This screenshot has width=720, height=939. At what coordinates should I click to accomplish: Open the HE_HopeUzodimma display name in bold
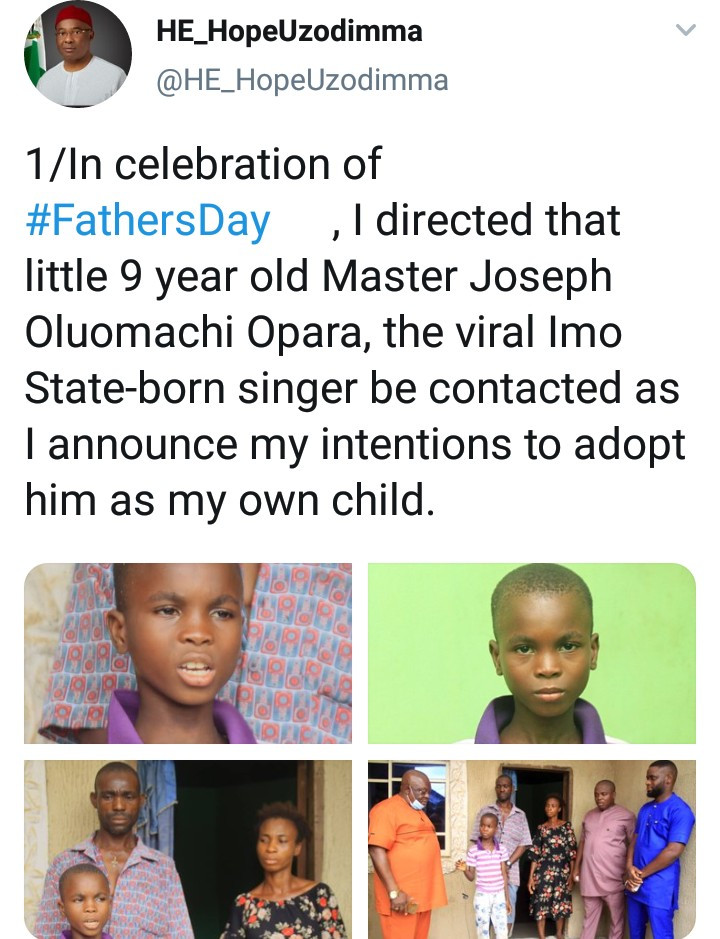coord(289,31)
